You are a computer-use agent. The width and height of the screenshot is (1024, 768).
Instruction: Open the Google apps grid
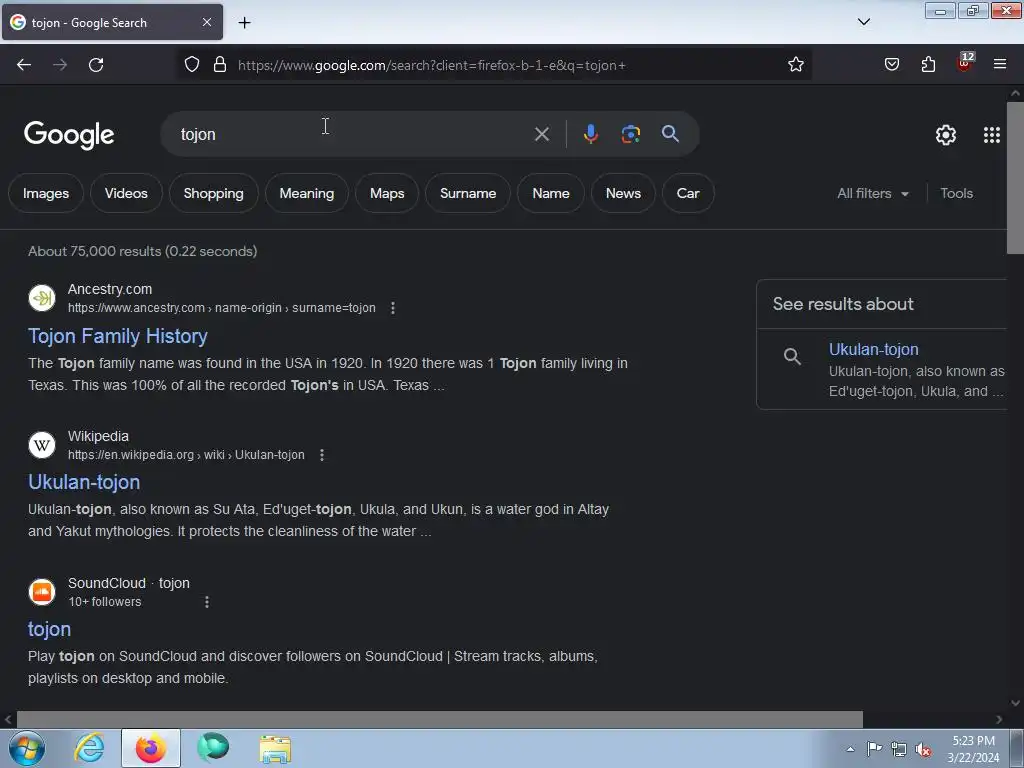(x=991, y=135)
